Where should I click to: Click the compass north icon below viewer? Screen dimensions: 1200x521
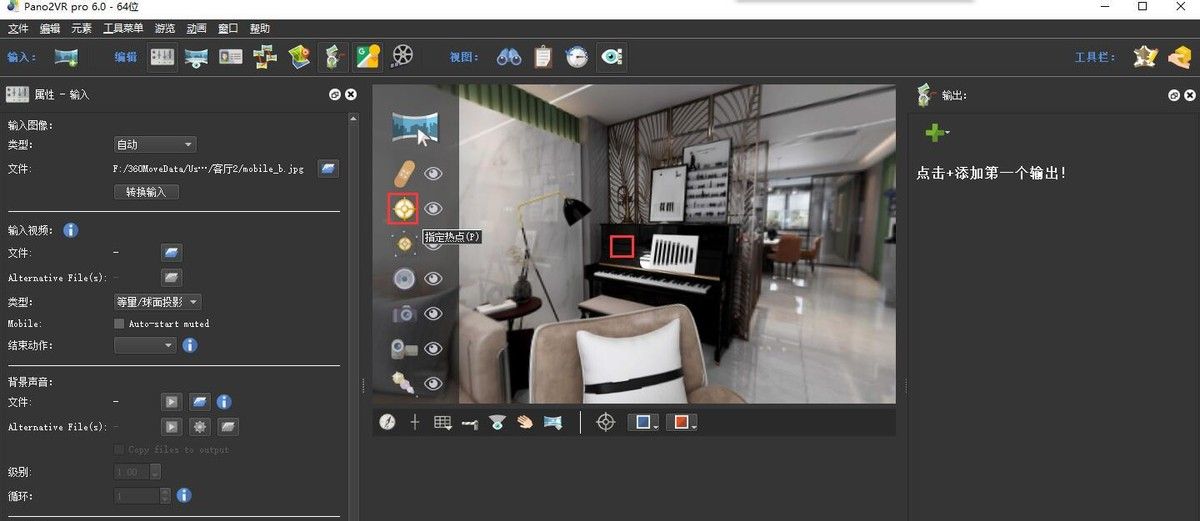[x=387, y=422]
